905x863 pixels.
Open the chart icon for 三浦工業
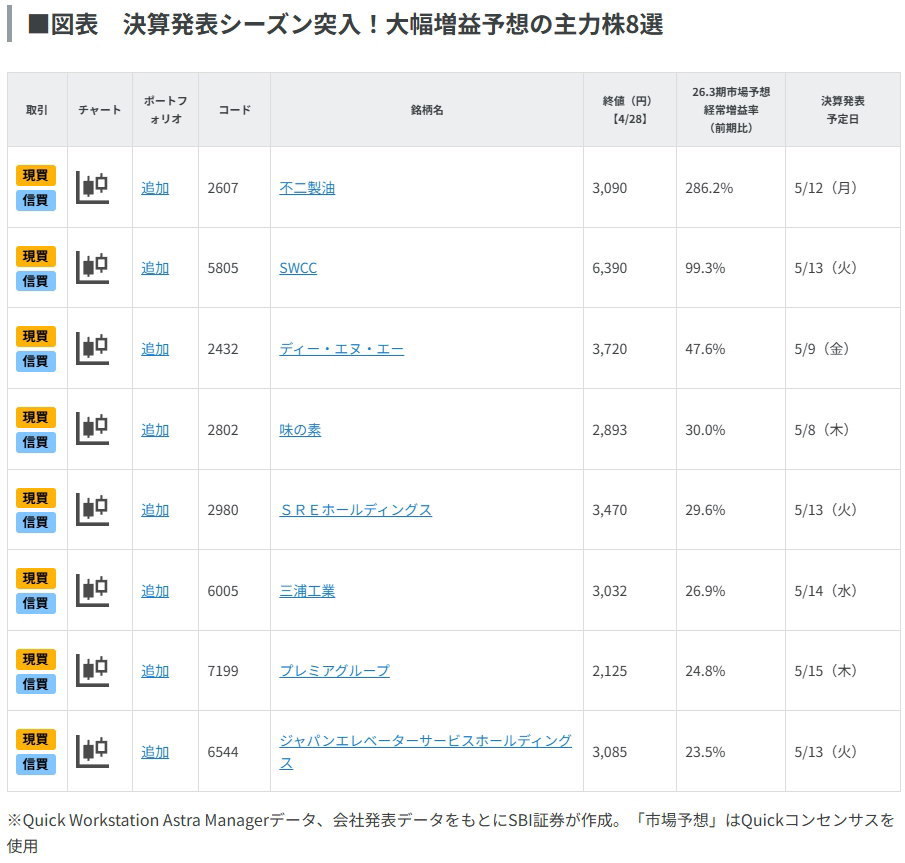pos(93,591)
